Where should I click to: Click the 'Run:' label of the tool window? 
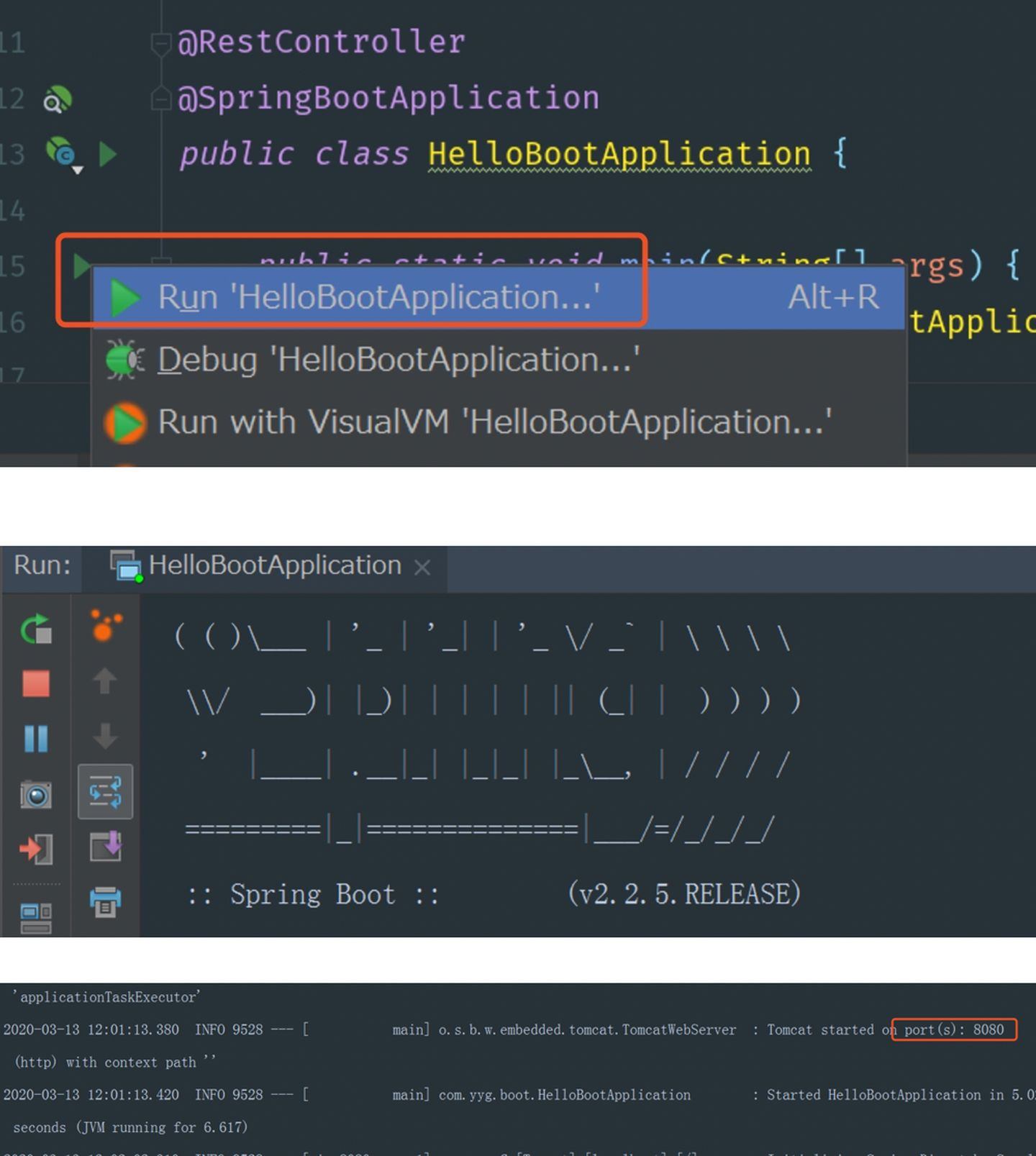click(42, 565)
